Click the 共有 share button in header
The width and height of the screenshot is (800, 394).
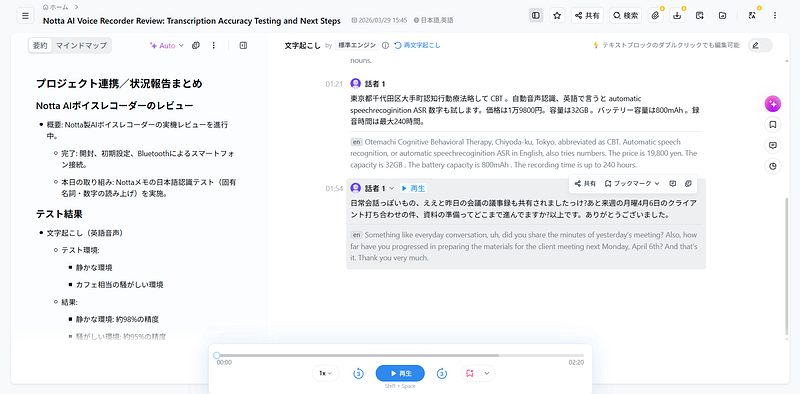point(587,15)
